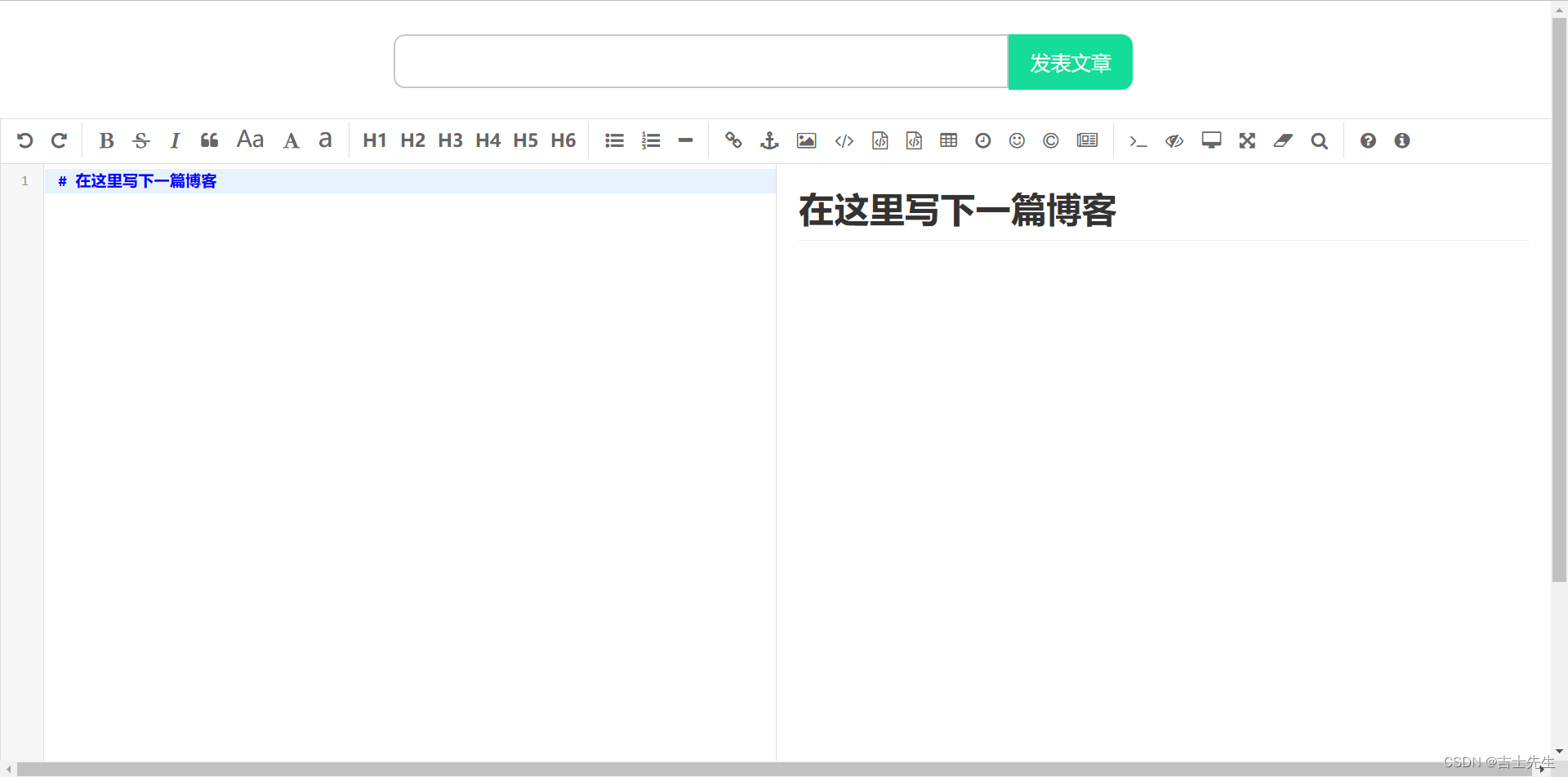Insert an image
Screen dimensions: 1568x777
[806, 140]
